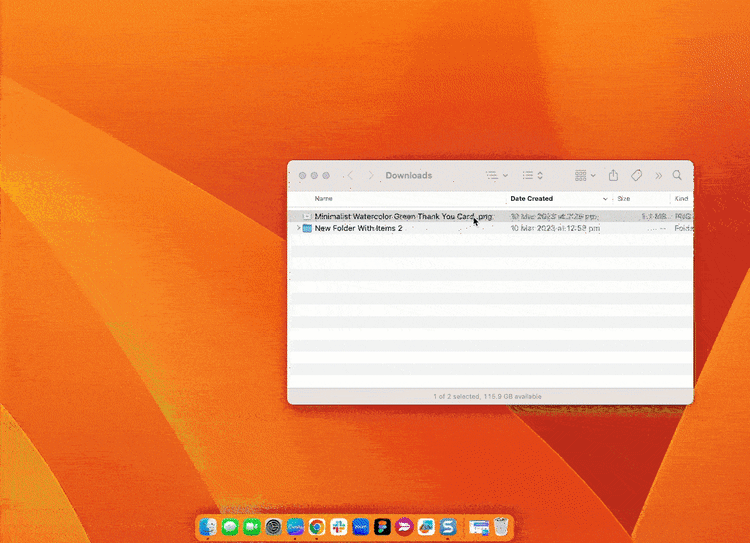Open the Trash in the Dock
This screenshot has width=750, height=543.
point(501,527)
